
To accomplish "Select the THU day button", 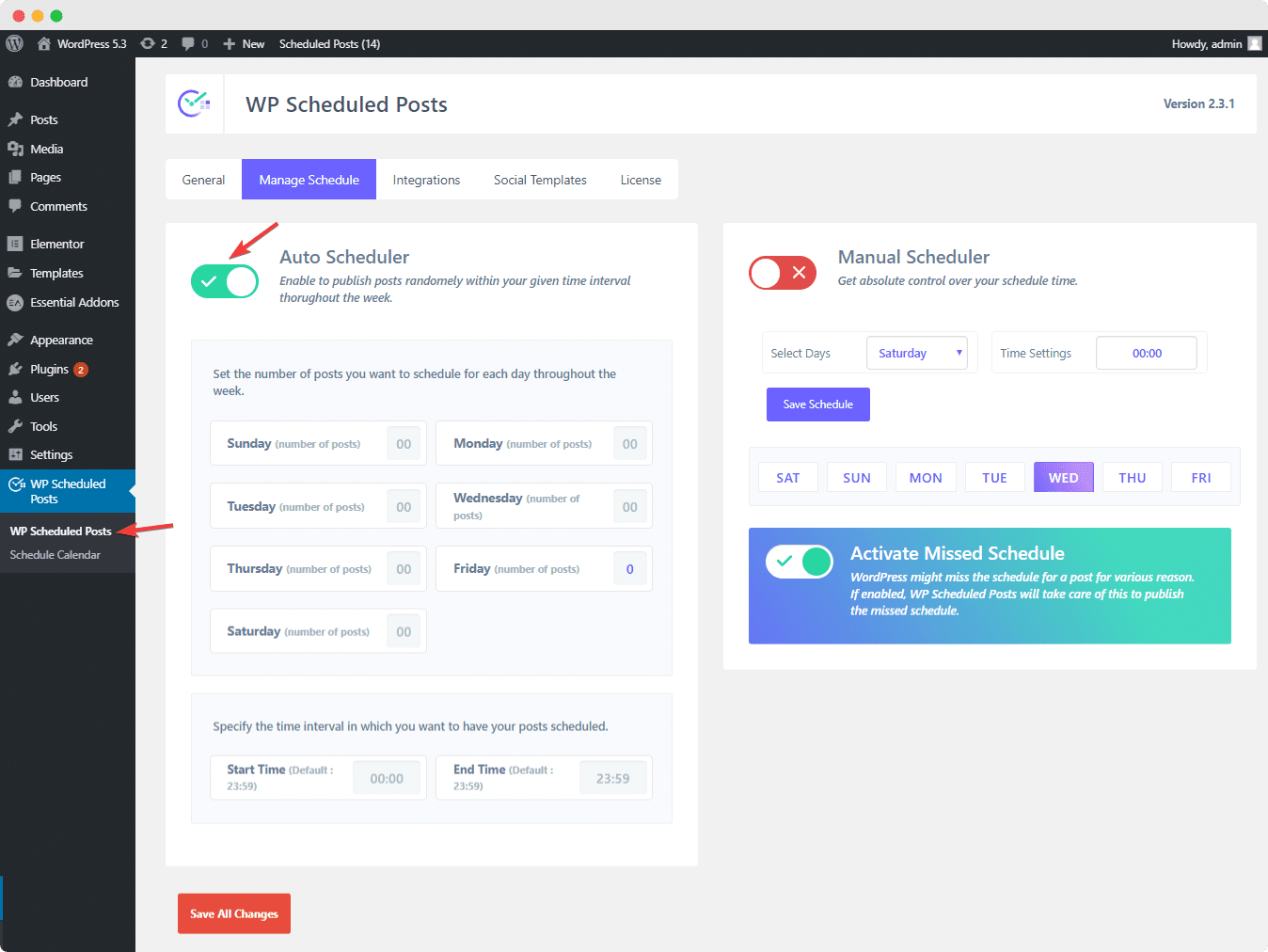I will pyautogui.click(x=1133, y=478).
